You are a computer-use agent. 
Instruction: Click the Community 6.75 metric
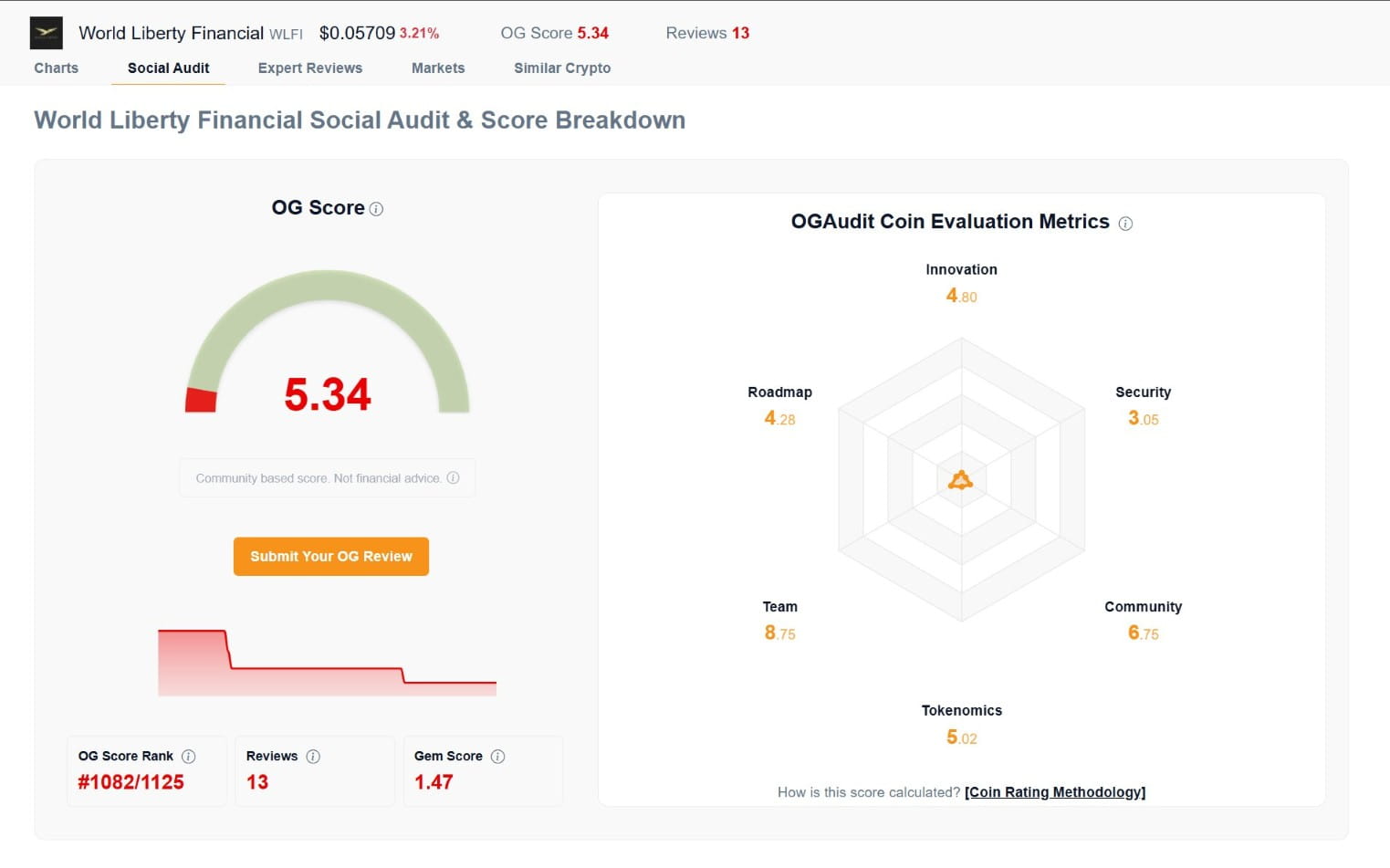[x=1143, y=620]
